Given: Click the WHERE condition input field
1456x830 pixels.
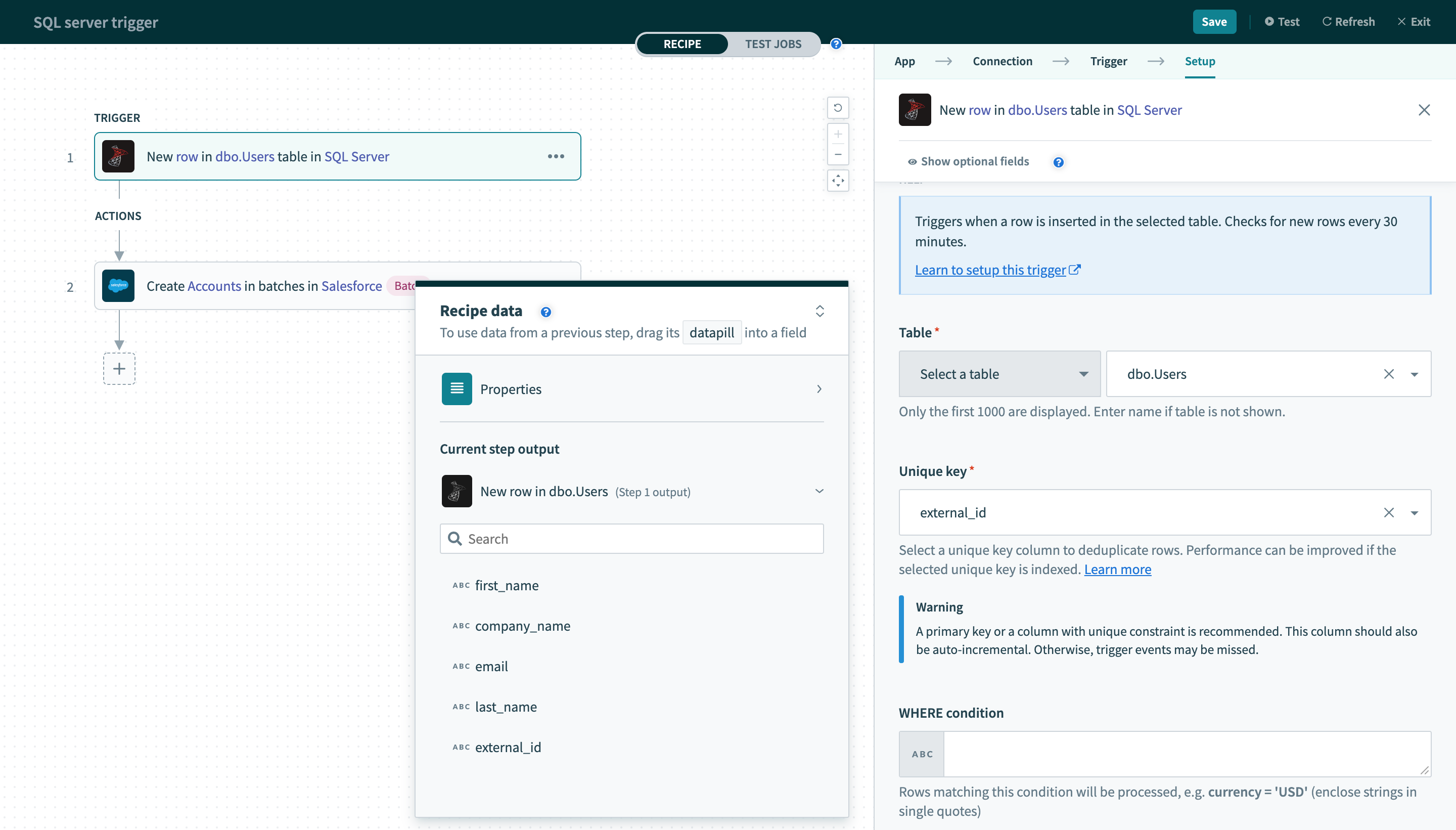Looking at the screenshot, I should (x=1186, y=754).
